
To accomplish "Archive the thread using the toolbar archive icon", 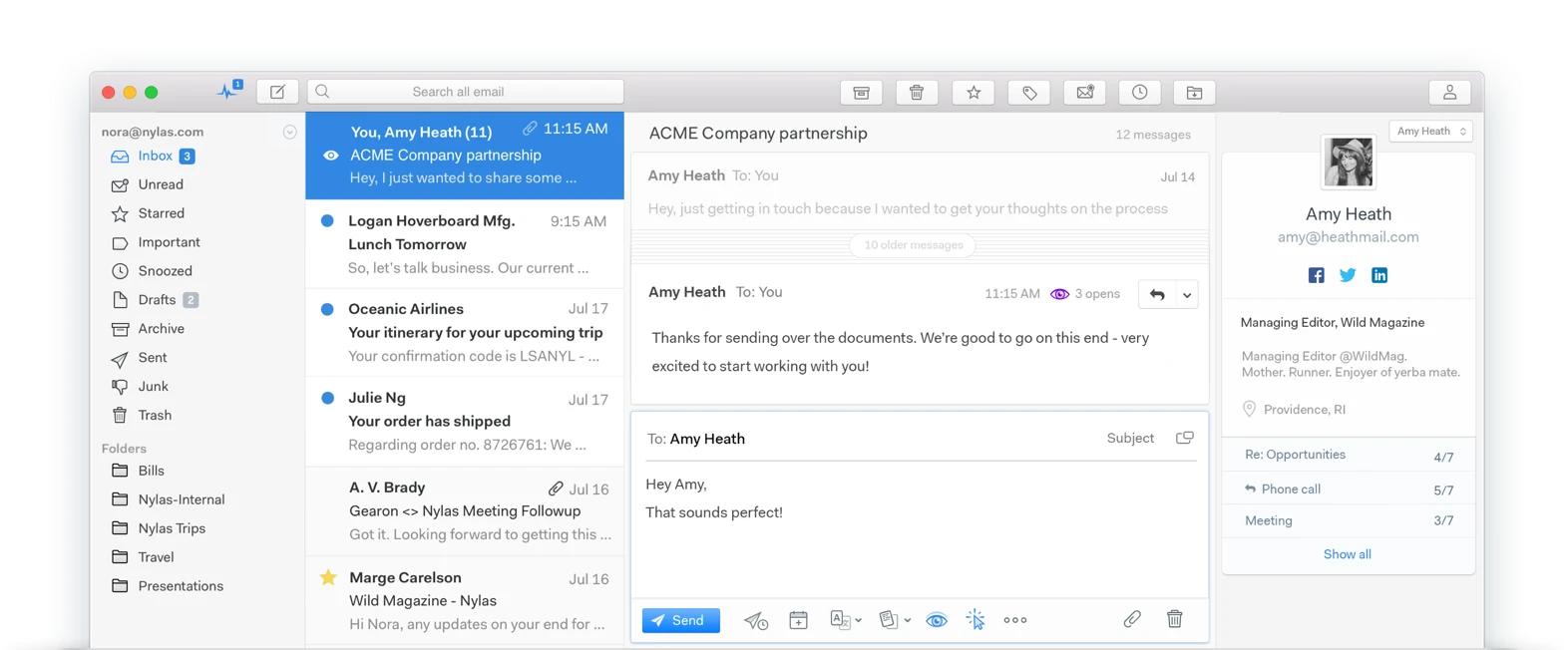I will tap(861, 93).
